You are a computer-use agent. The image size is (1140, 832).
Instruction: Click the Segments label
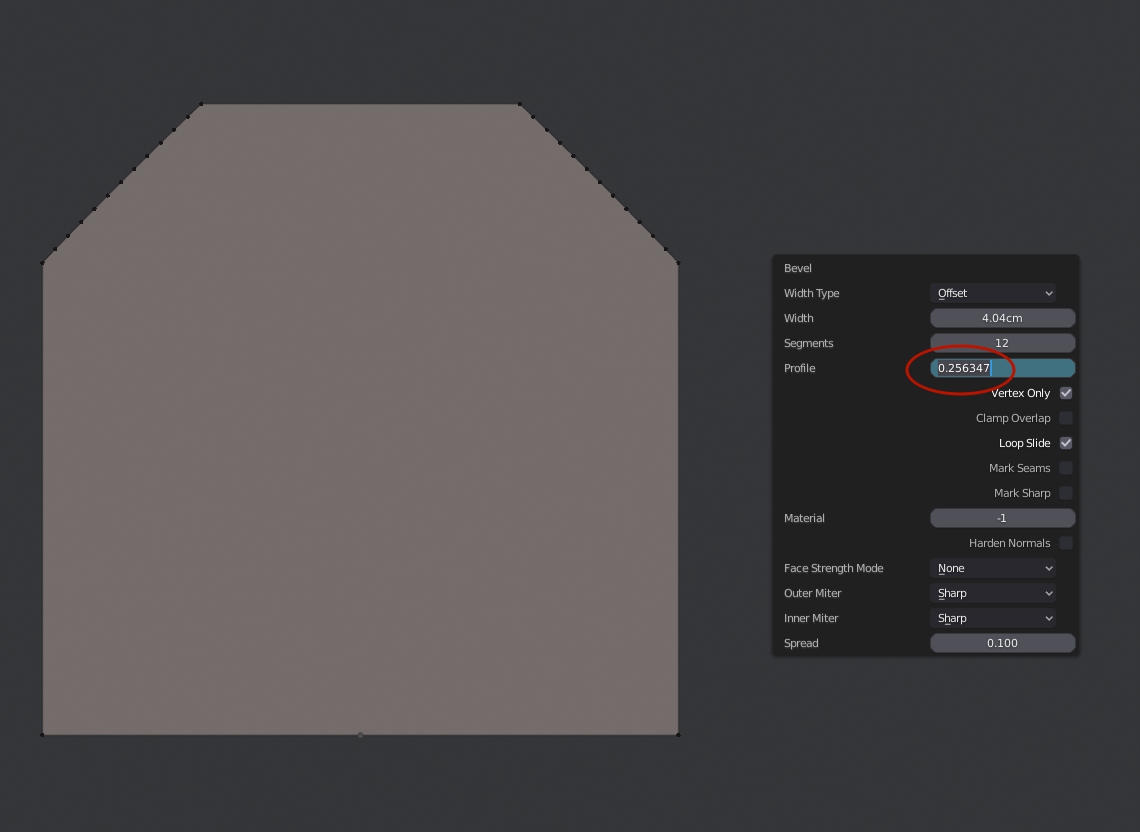(x=808, y=343)
